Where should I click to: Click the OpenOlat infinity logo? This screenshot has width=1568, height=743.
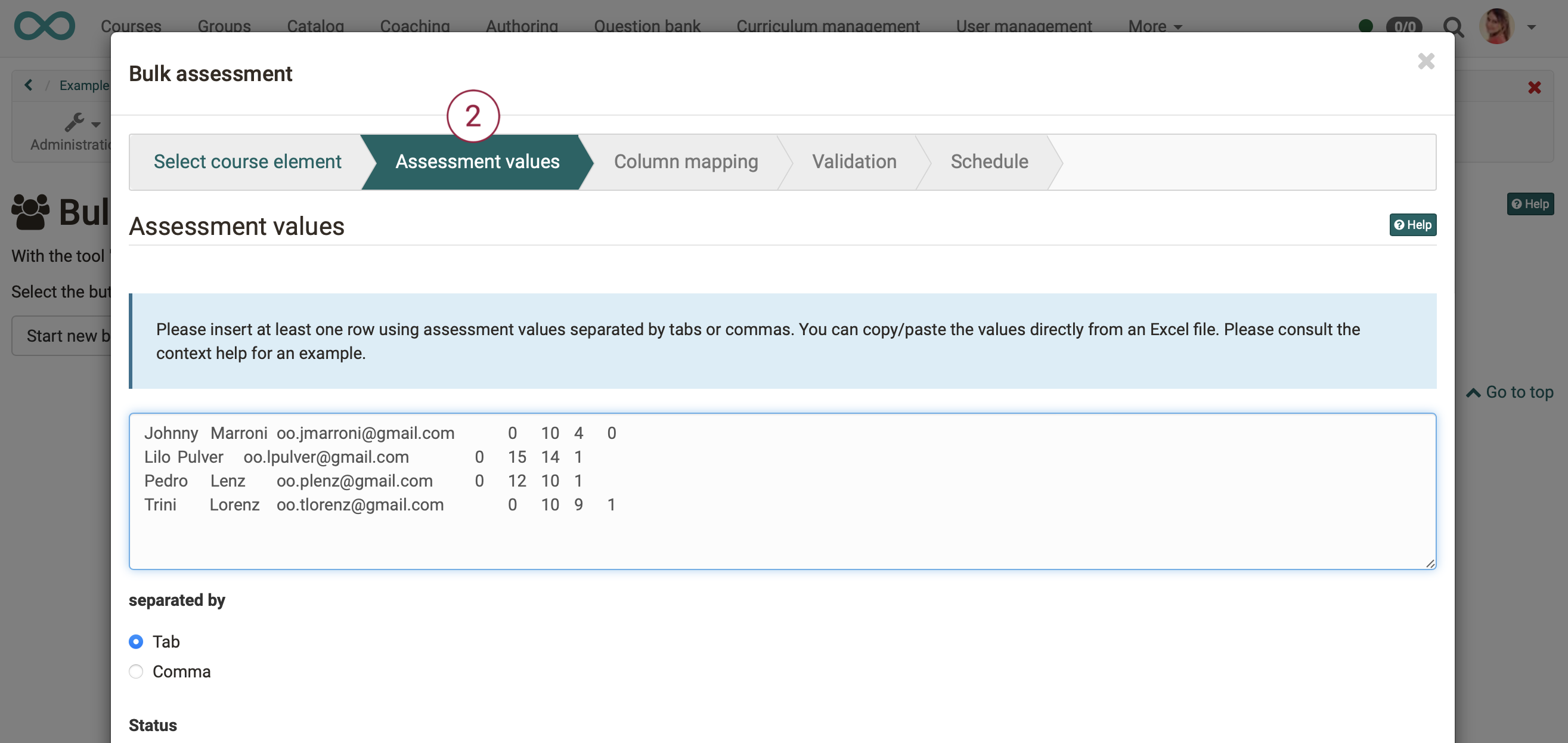click(45, 26)
